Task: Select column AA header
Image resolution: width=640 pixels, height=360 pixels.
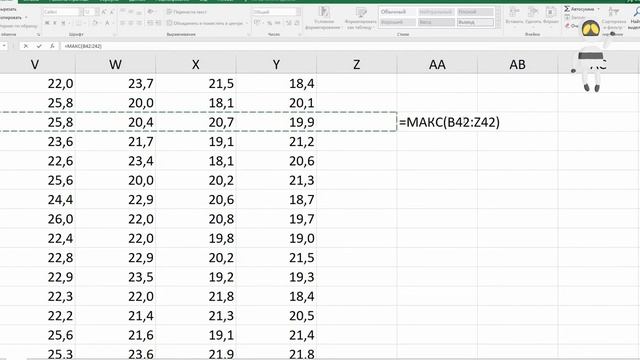Action: pos(437,64)
